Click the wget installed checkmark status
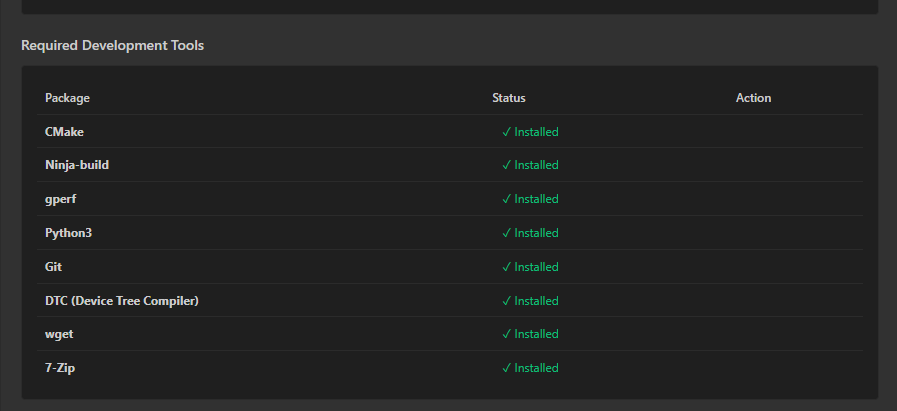This screenshot has width=897, height=411. pyautogui.click(x=530, y=334)
